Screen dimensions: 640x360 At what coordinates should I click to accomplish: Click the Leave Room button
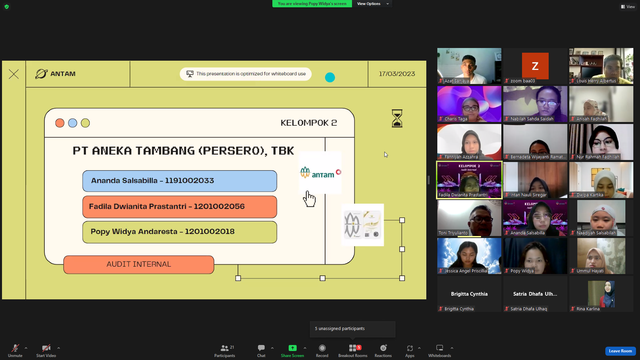click(620, 351)
